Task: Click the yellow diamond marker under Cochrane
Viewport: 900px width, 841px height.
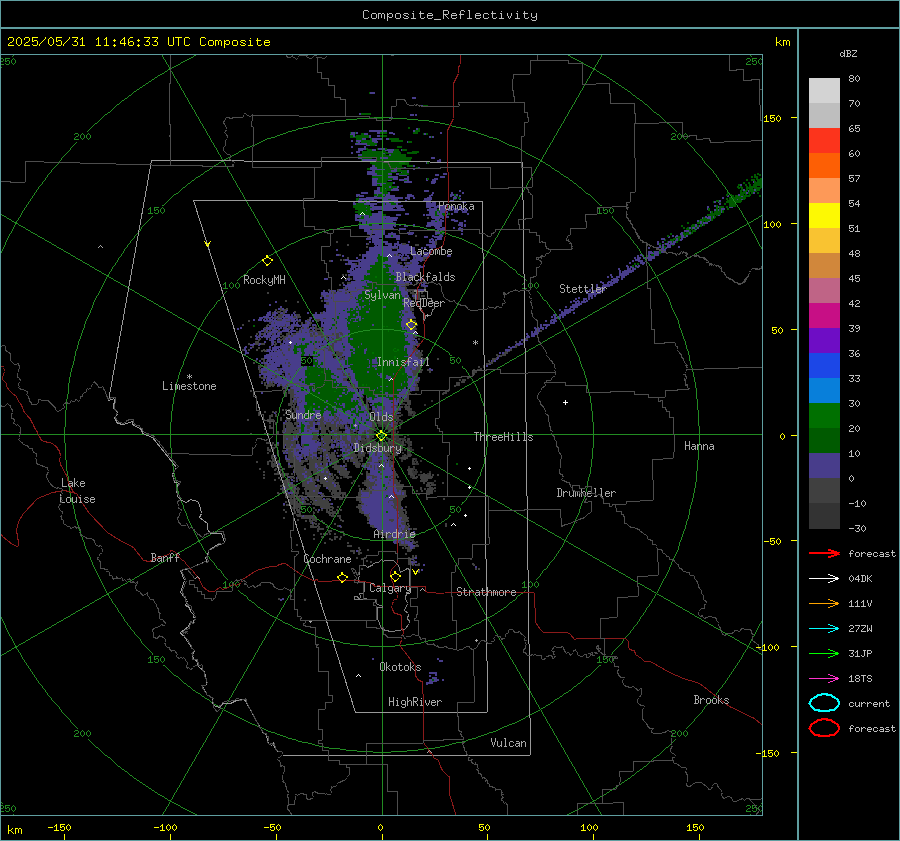Action: pos(342,577)
